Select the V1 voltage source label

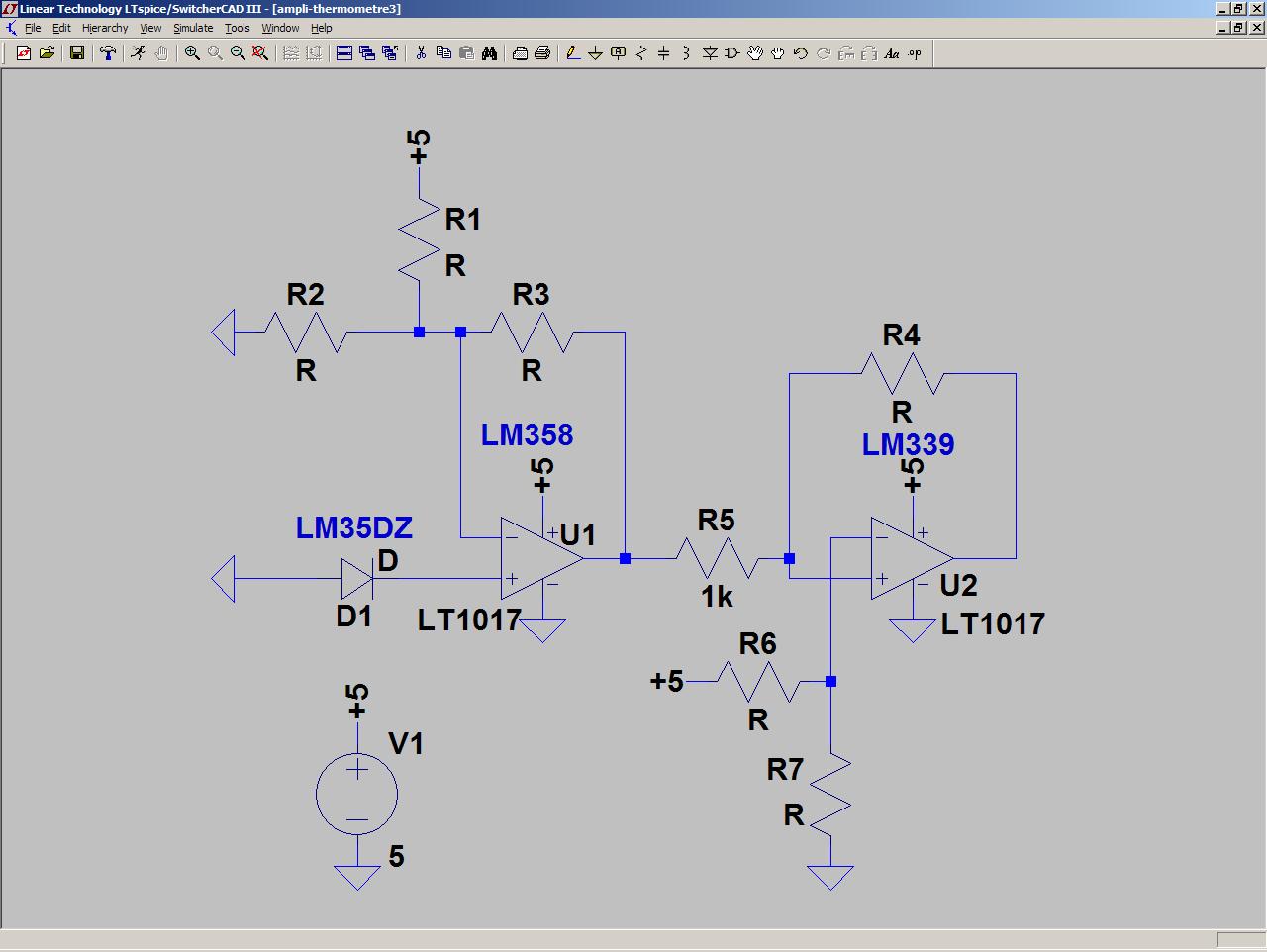tap(406, 743)
